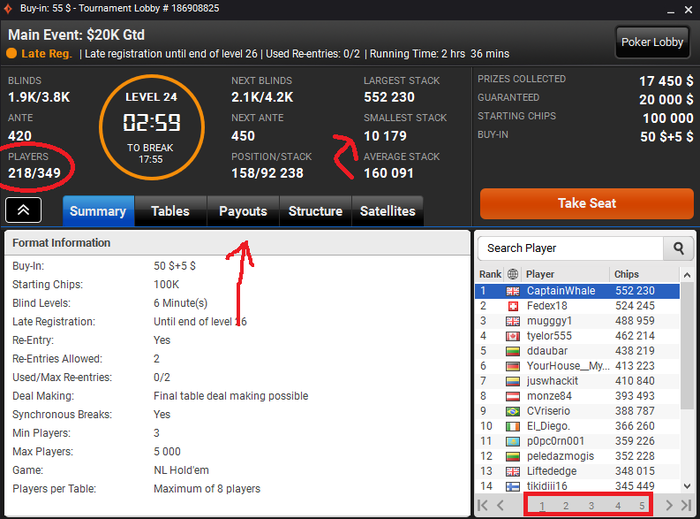Select the player row peledazmogis

578,456
